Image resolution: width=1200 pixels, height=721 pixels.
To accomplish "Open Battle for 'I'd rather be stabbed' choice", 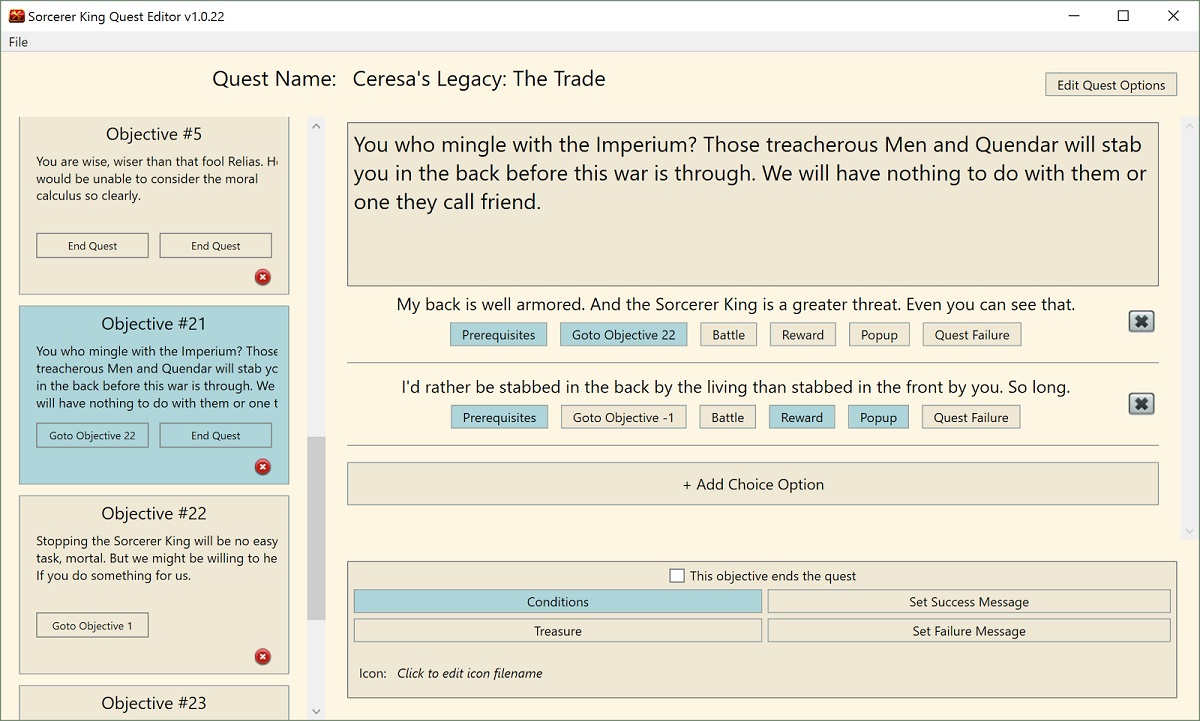I will (x=727, y=418).
